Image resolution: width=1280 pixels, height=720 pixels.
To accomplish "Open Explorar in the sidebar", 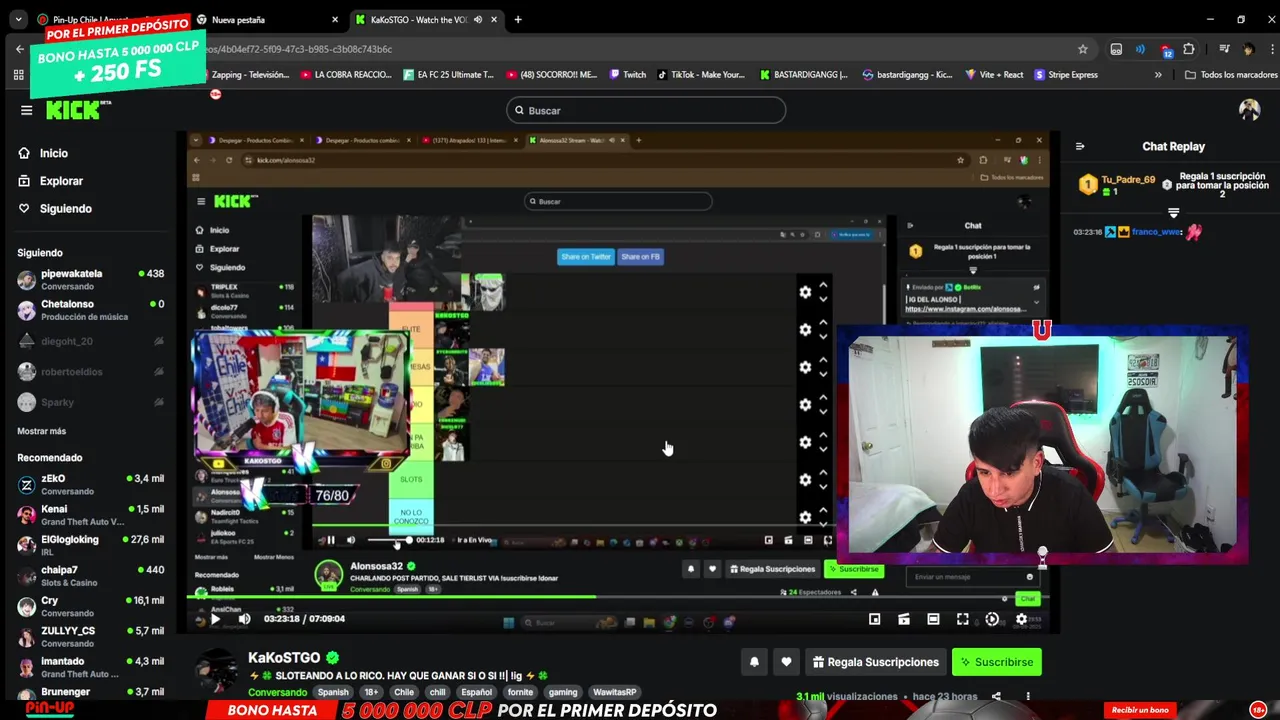I will pyautogui.click(x=50, y=181).
